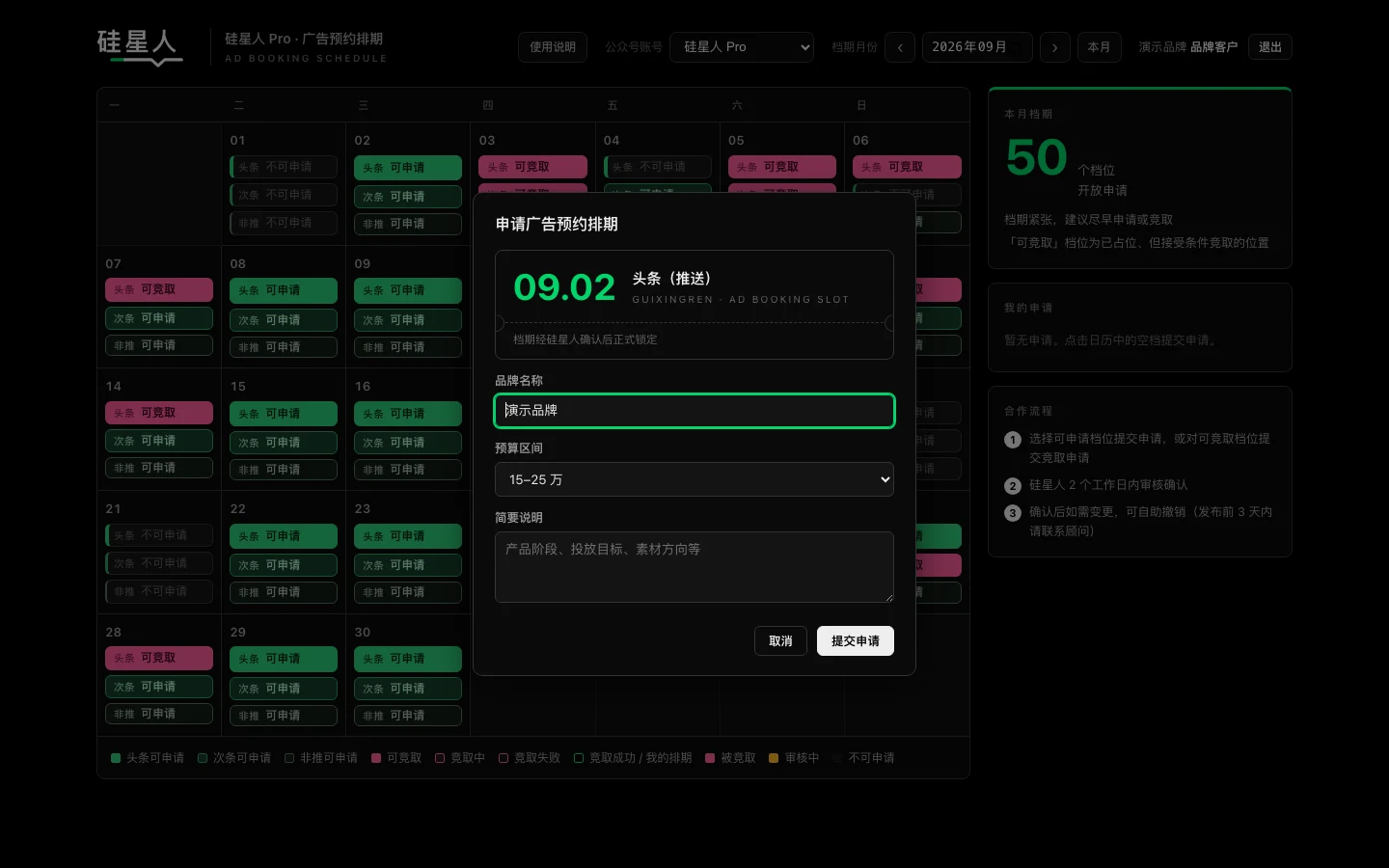1389x868 pixels.
Task: Select the 头条 可申请 slot on day 22
Action: [284, 536]
